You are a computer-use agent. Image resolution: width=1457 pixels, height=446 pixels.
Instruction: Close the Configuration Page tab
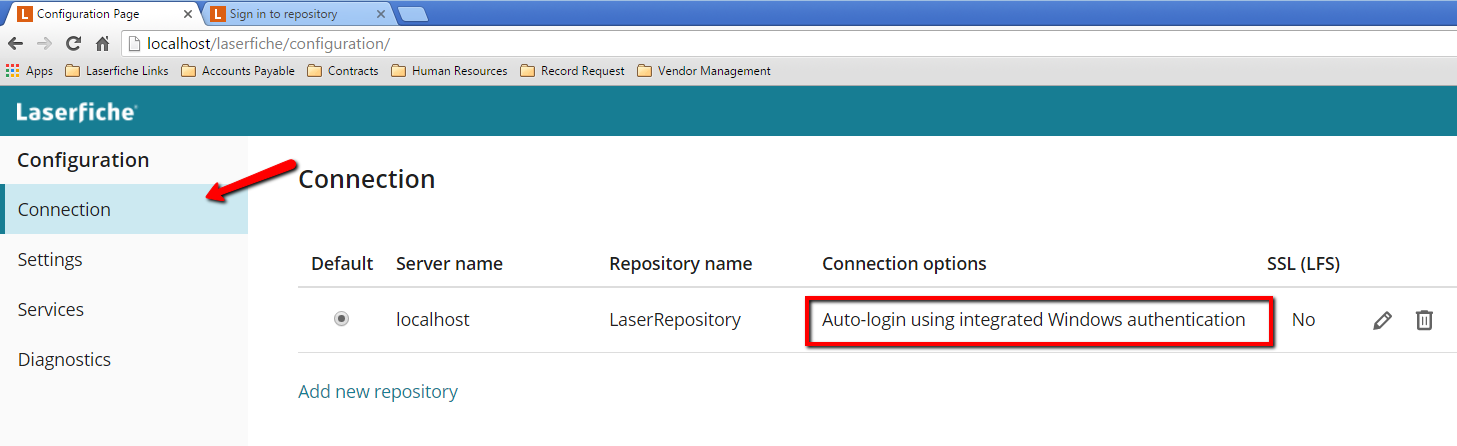pos(188,14)
